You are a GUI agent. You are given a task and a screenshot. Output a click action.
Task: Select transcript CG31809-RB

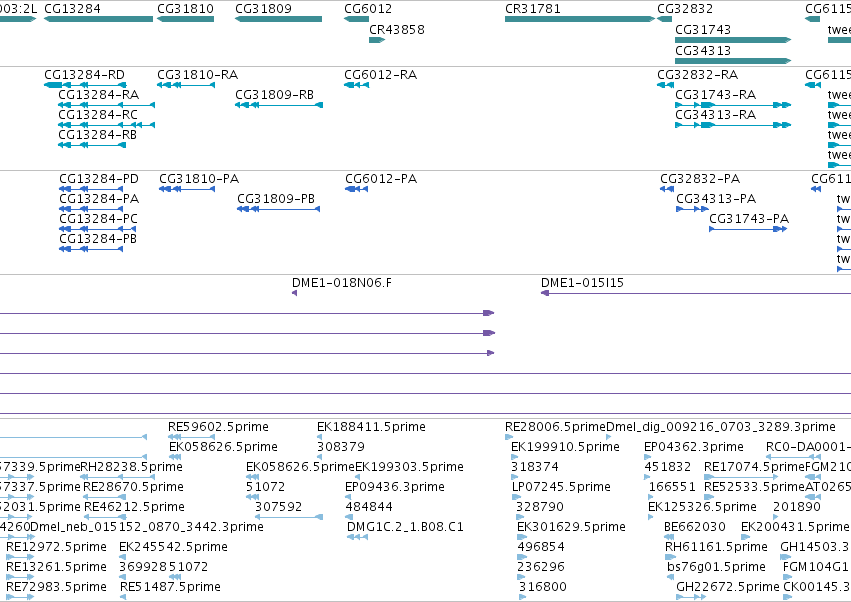click(x=279, y=105)
